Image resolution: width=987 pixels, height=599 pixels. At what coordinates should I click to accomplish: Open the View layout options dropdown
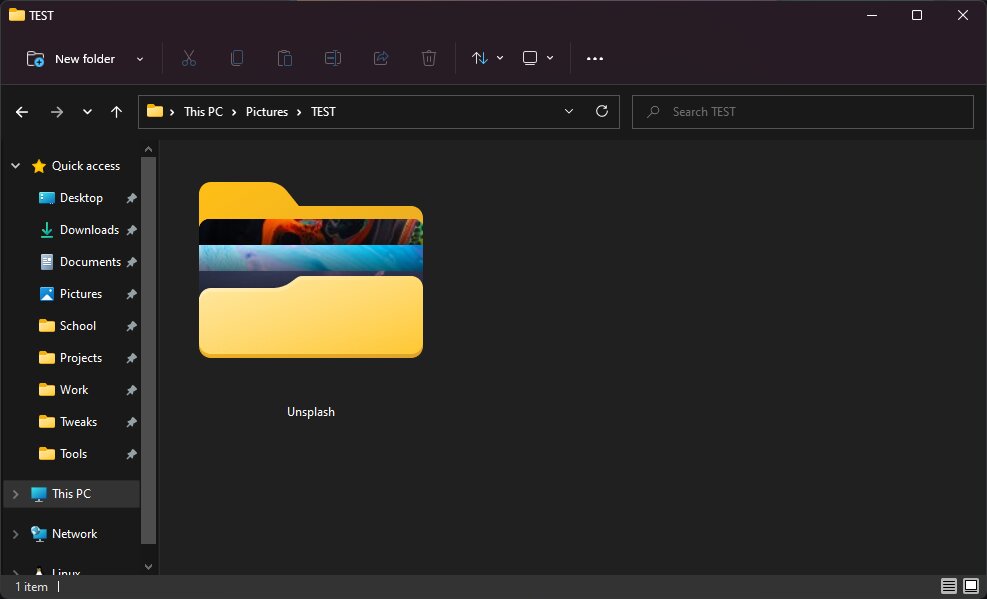(x=538, y=59)
